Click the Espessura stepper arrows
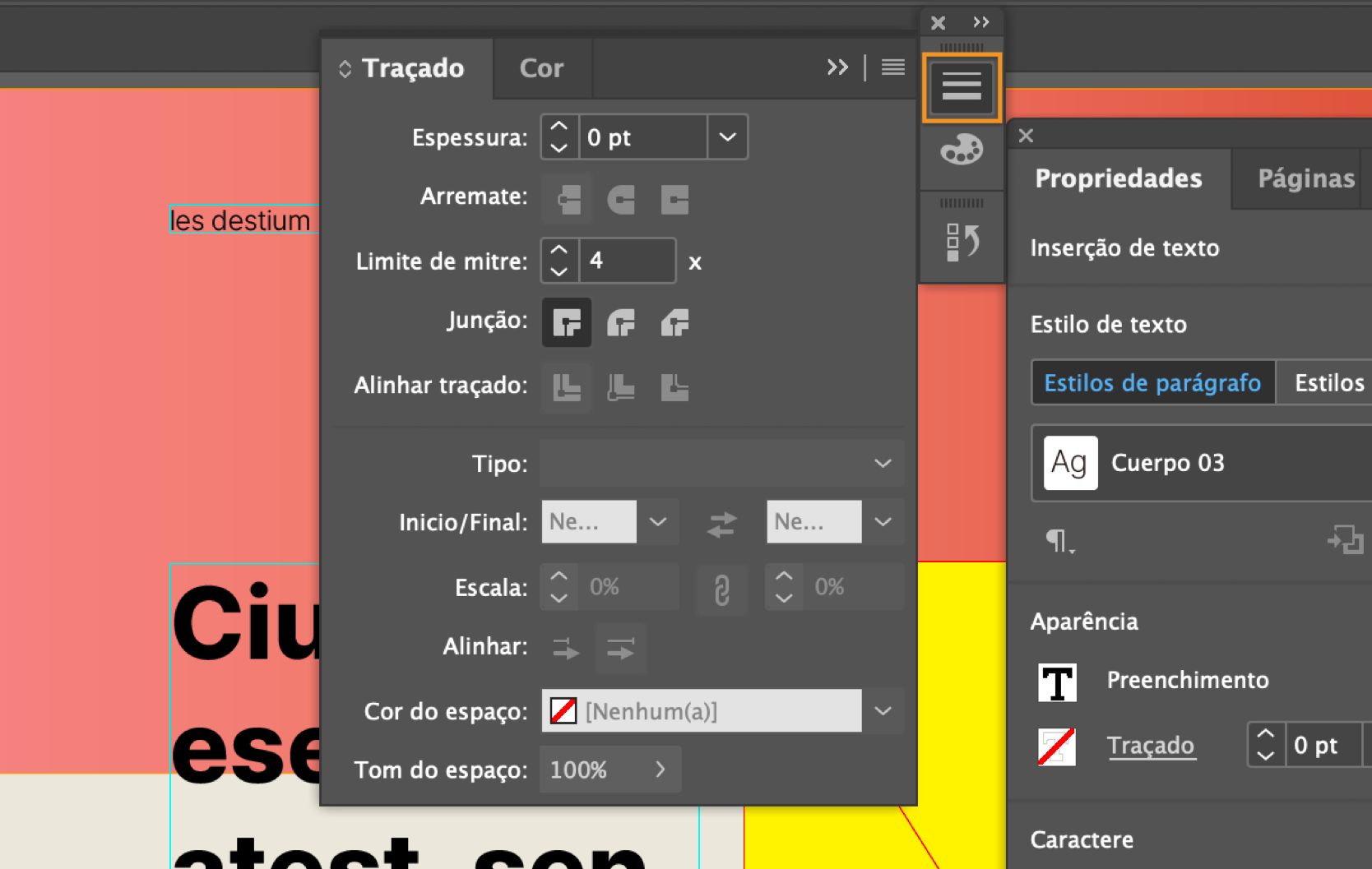 tap(559, 136)
